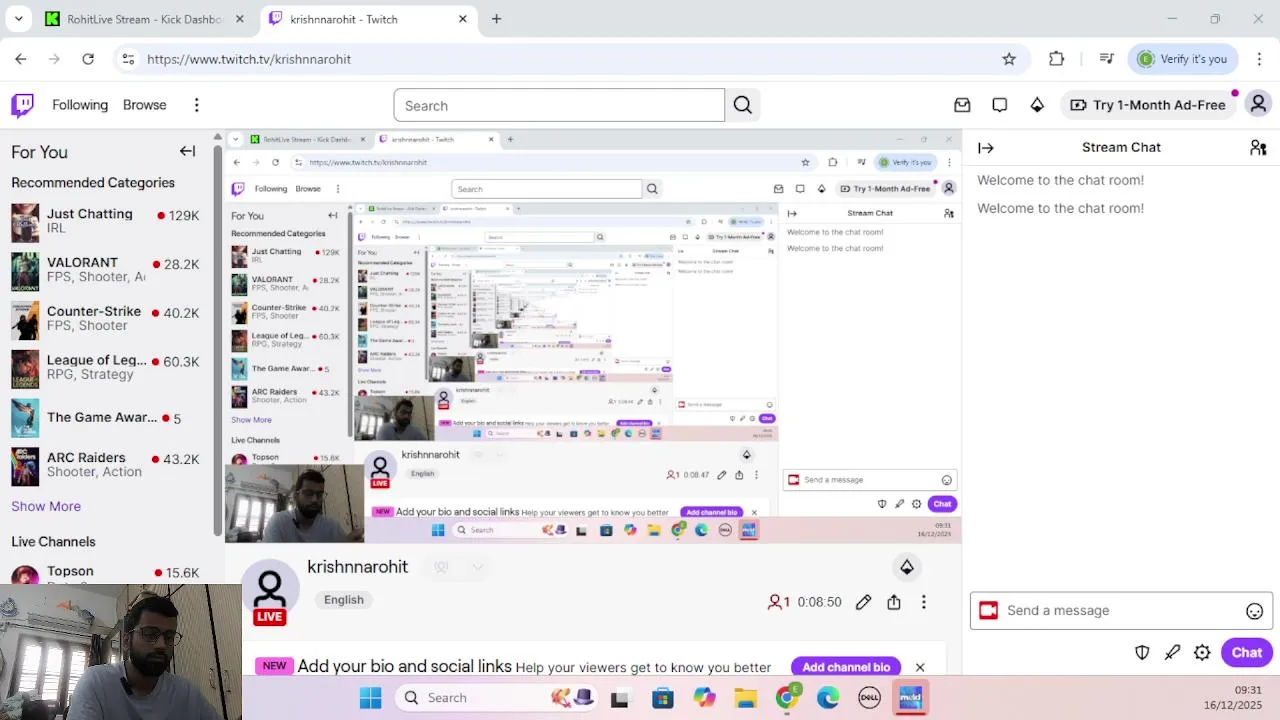
Task: Switch to the RohitLive Stream Kick Dashboard tab
Action: tap(145, 19)
